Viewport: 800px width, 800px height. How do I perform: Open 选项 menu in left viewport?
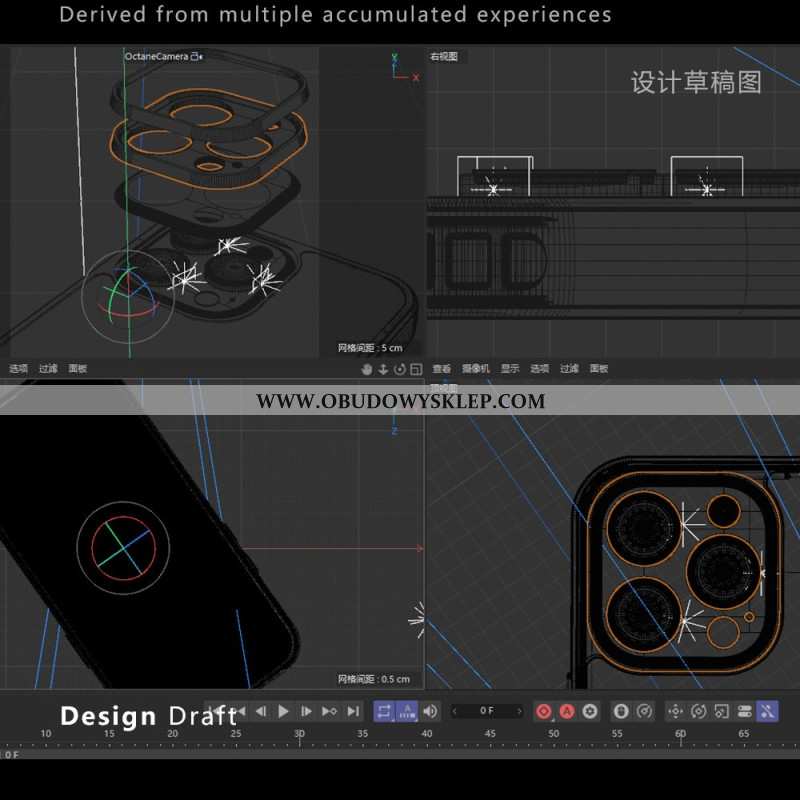(x=18, y=369)
